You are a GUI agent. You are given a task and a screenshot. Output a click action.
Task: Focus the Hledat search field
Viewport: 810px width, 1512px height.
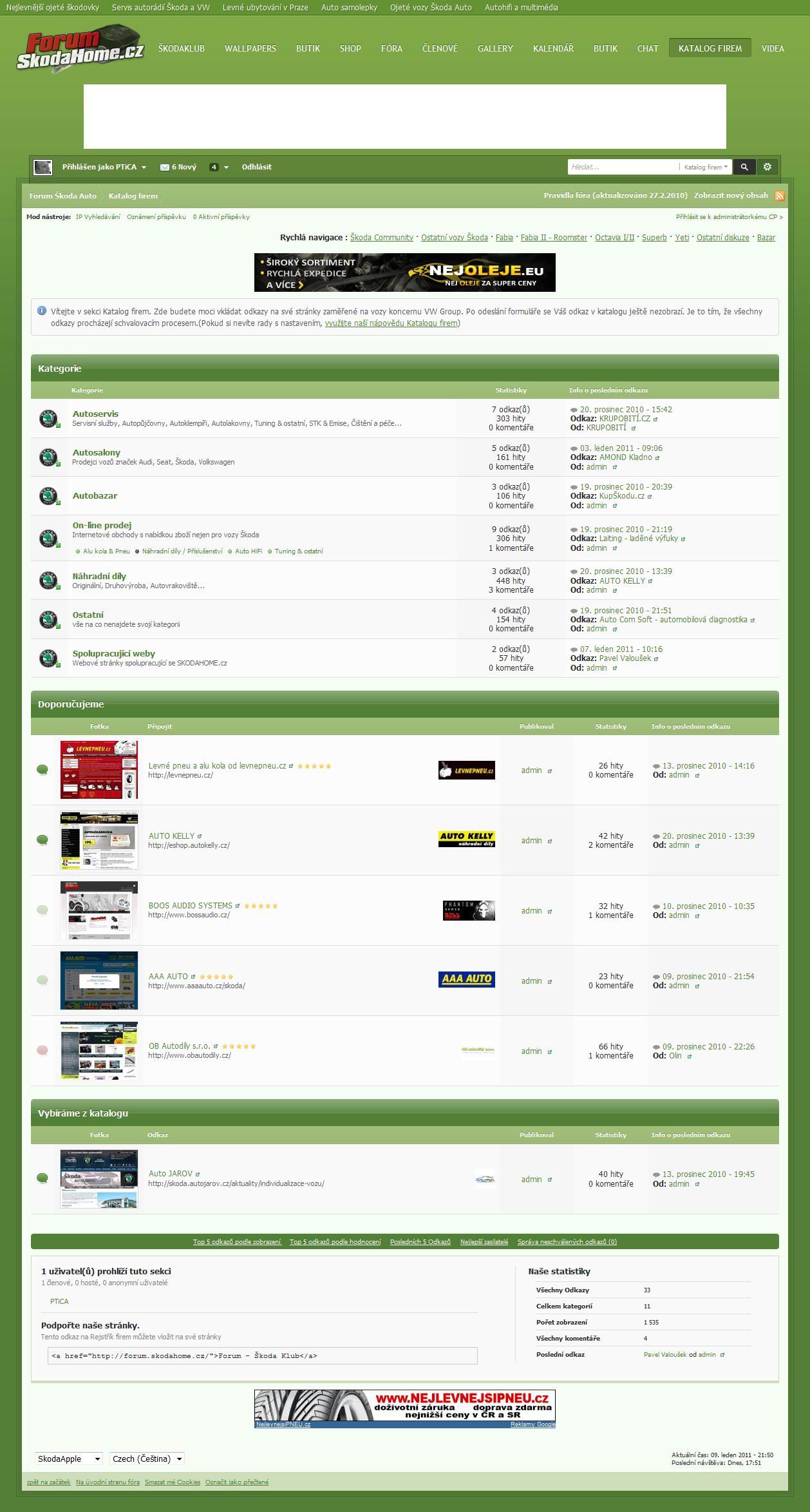623,167
